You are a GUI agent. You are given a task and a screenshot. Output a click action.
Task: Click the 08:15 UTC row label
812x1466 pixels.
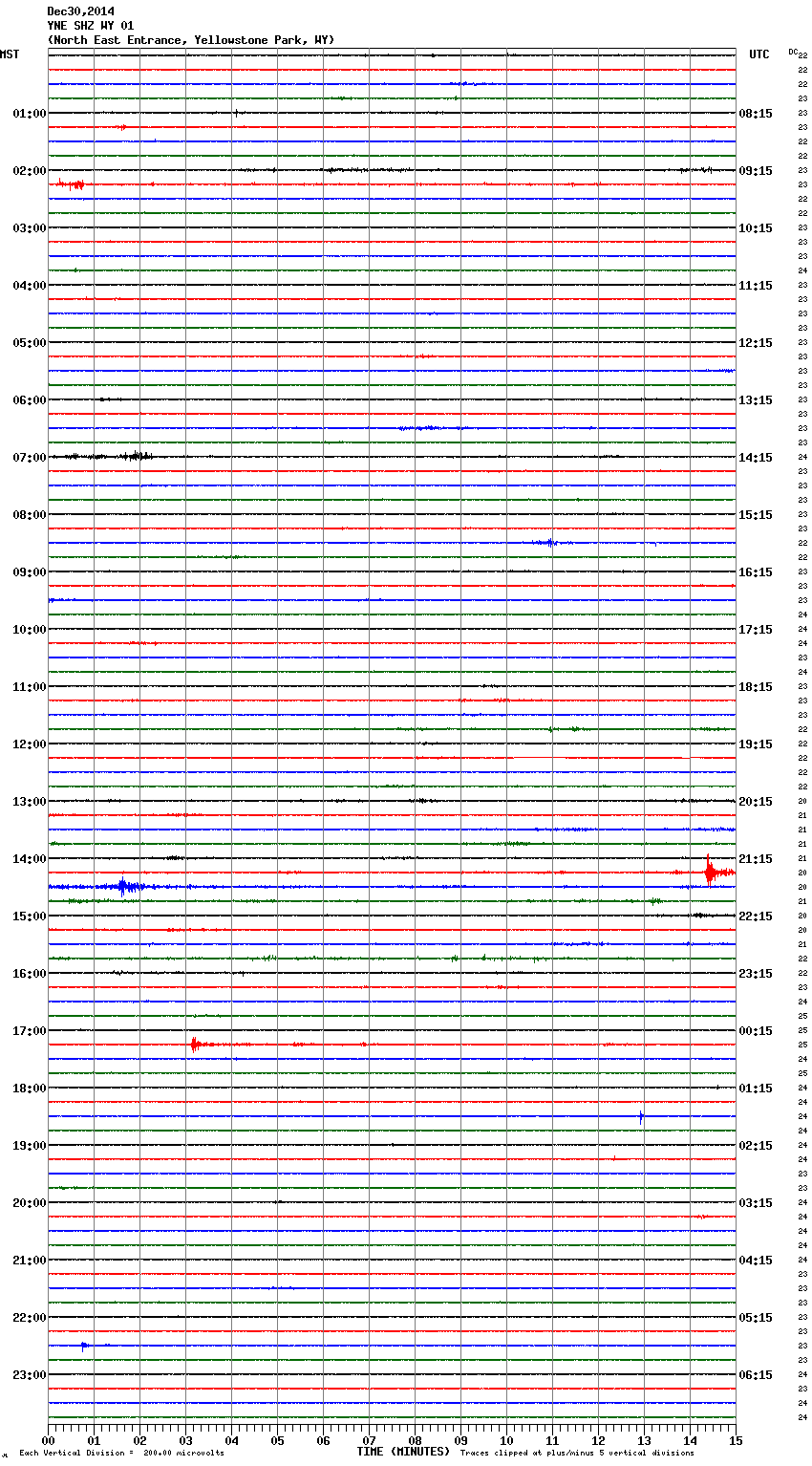point(756,114)
